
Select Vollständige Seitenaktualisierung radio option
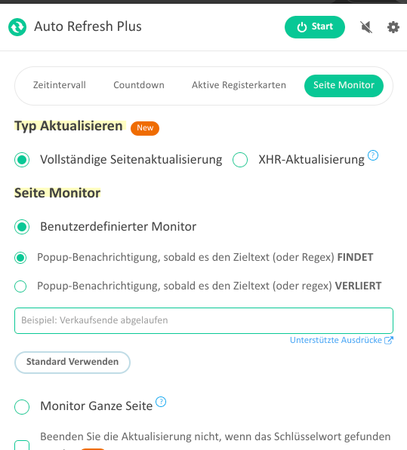pos(22,160)
